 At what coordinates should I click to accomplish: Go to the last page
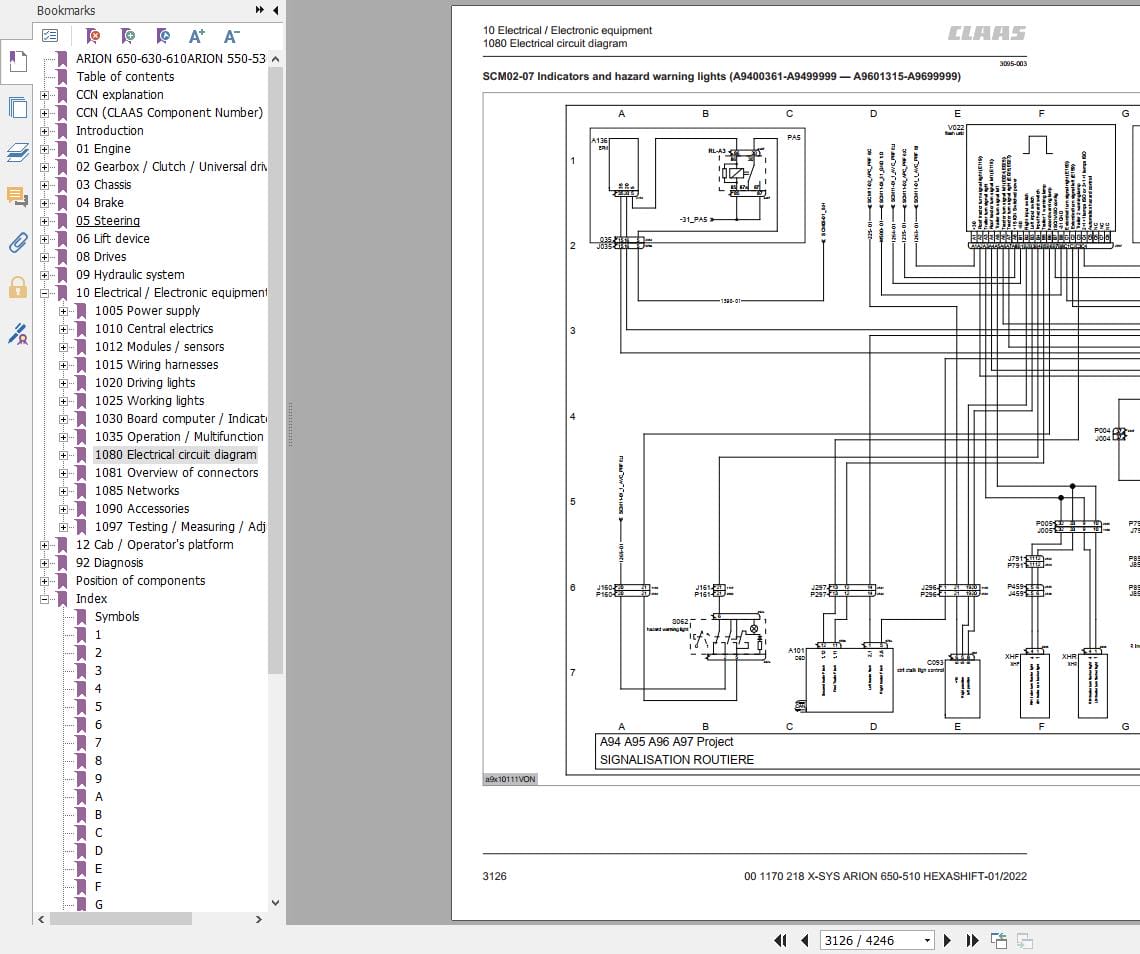(x=972, y=940)
